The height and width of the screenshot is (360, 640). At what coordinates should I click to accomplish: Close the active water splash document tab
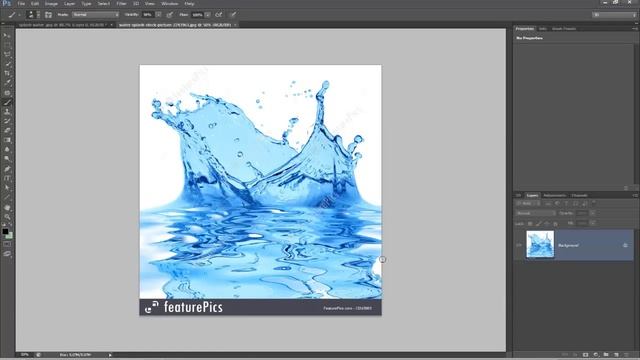coord(236,25)
